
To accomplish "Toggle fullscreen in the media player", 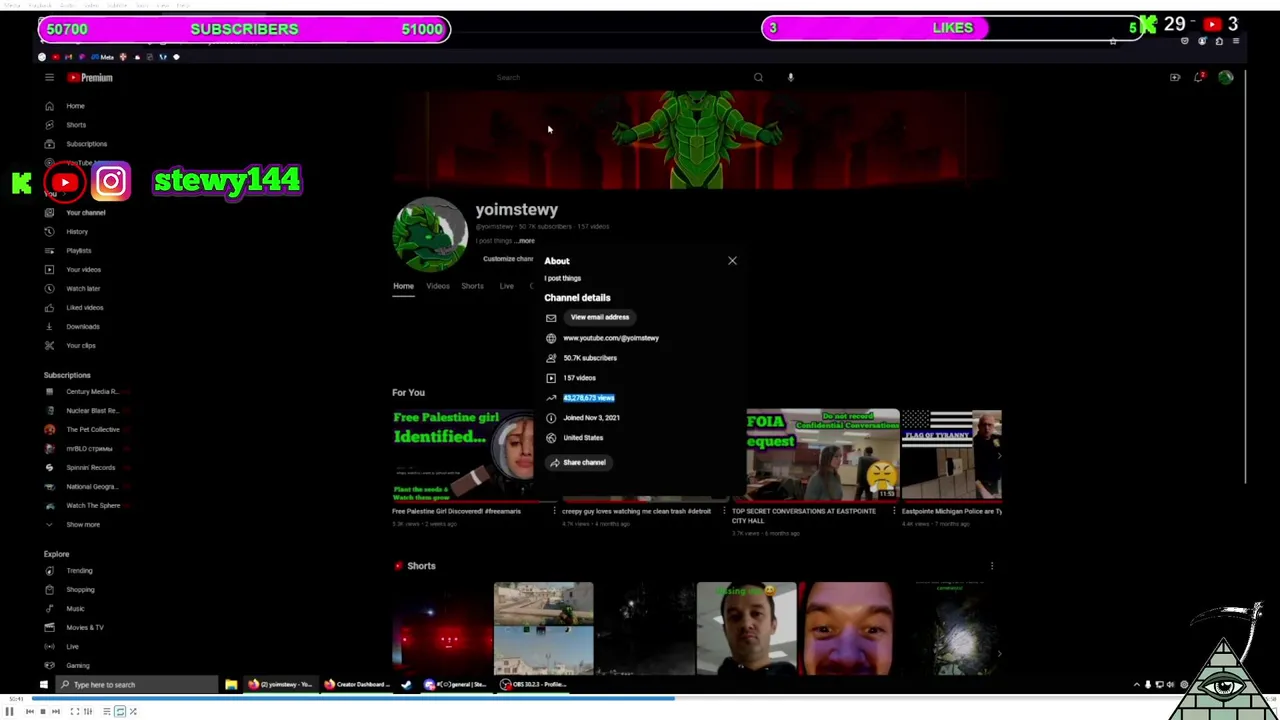I will 74,711.
